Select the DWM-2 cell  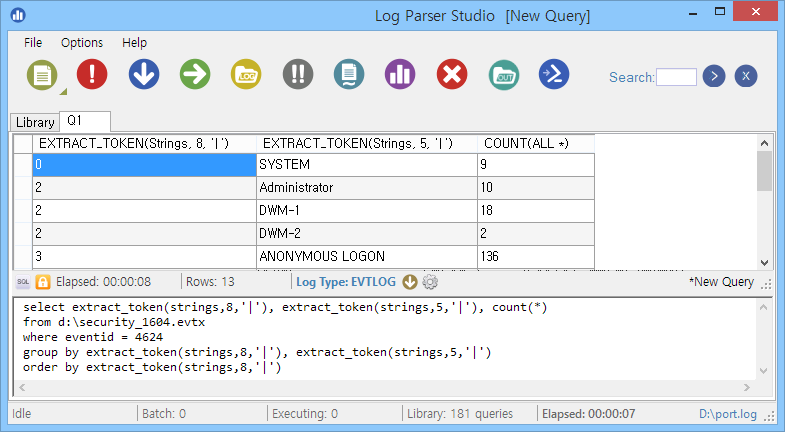[366, 233]
